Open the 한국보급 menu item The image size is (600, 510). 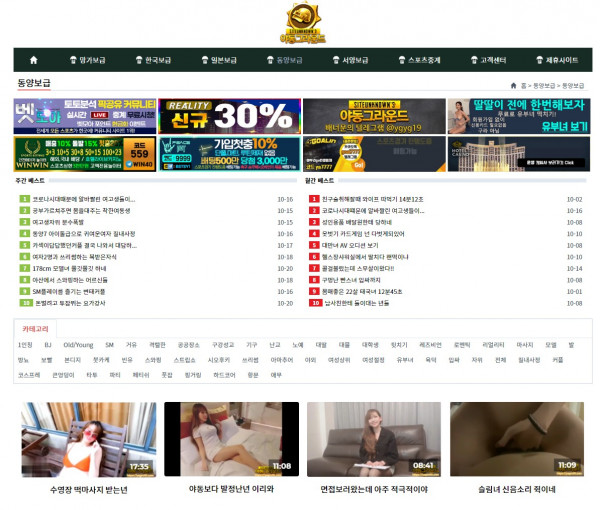coord(158,60)
